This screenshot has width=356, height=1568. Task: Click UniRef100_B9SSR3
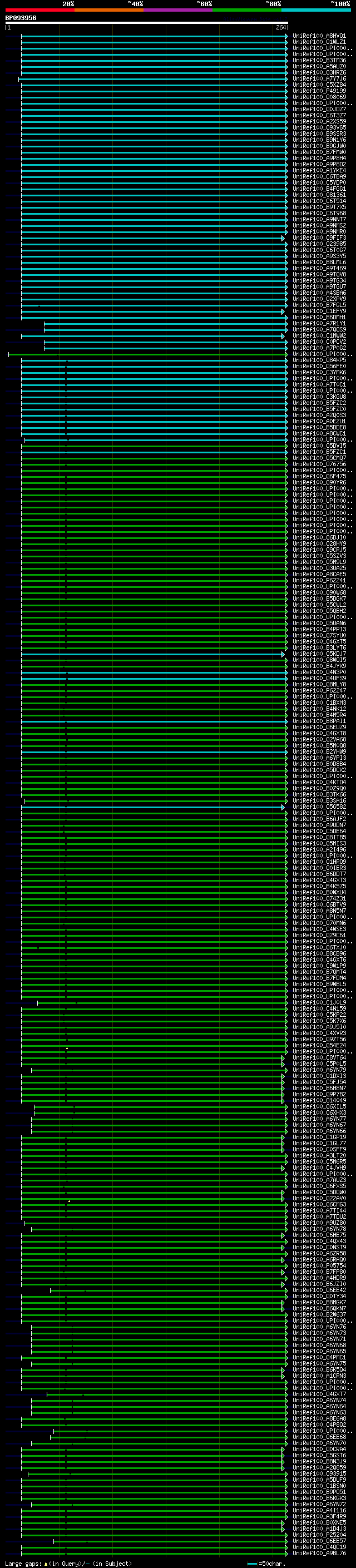(319, 133)
